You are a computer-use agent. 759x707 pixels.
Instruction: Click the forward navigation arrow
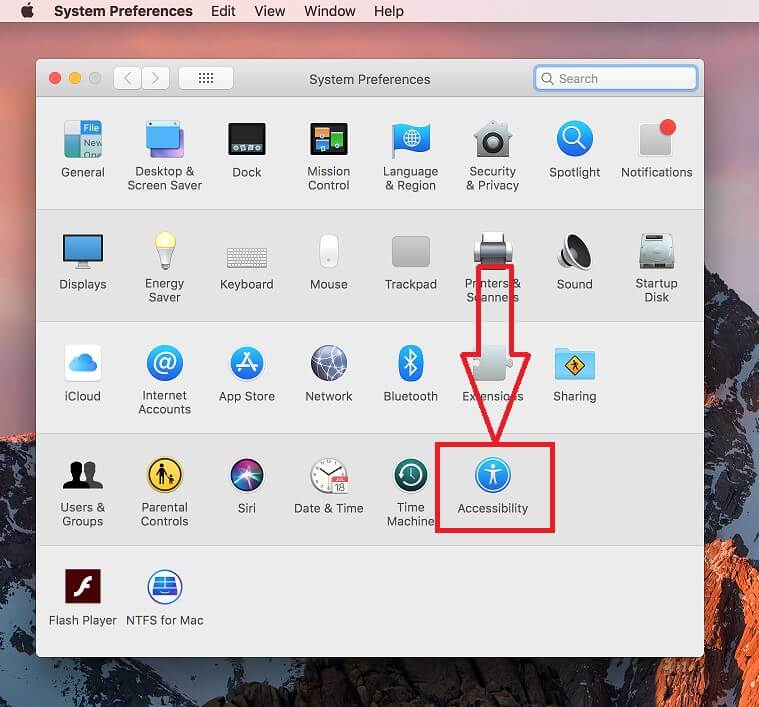click(155, 78)
